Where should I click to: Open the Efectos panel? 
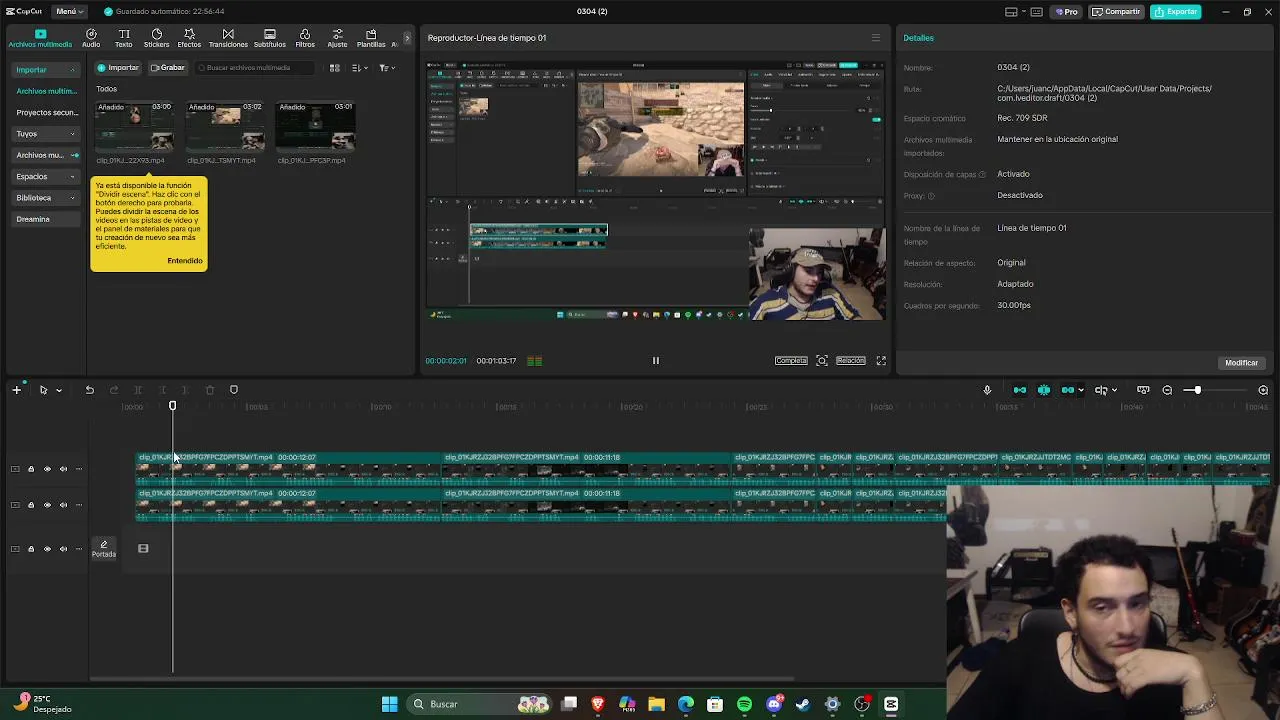pyautogui.click(x=189, y=38)
